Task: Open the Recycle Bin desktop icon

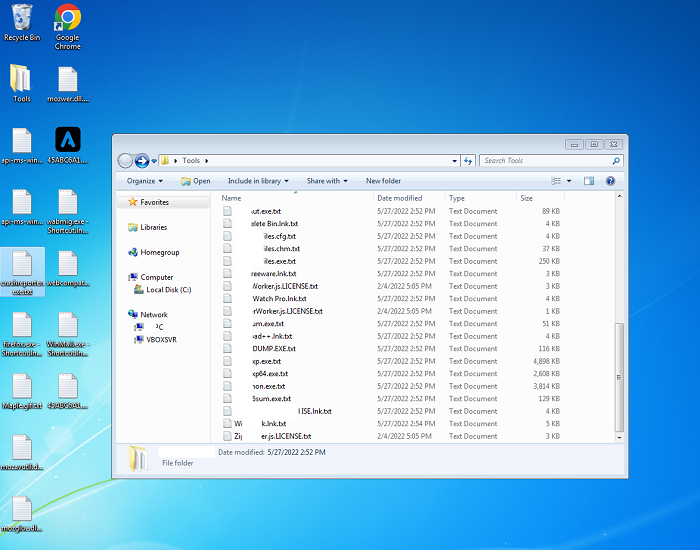Action: point(22,20)
